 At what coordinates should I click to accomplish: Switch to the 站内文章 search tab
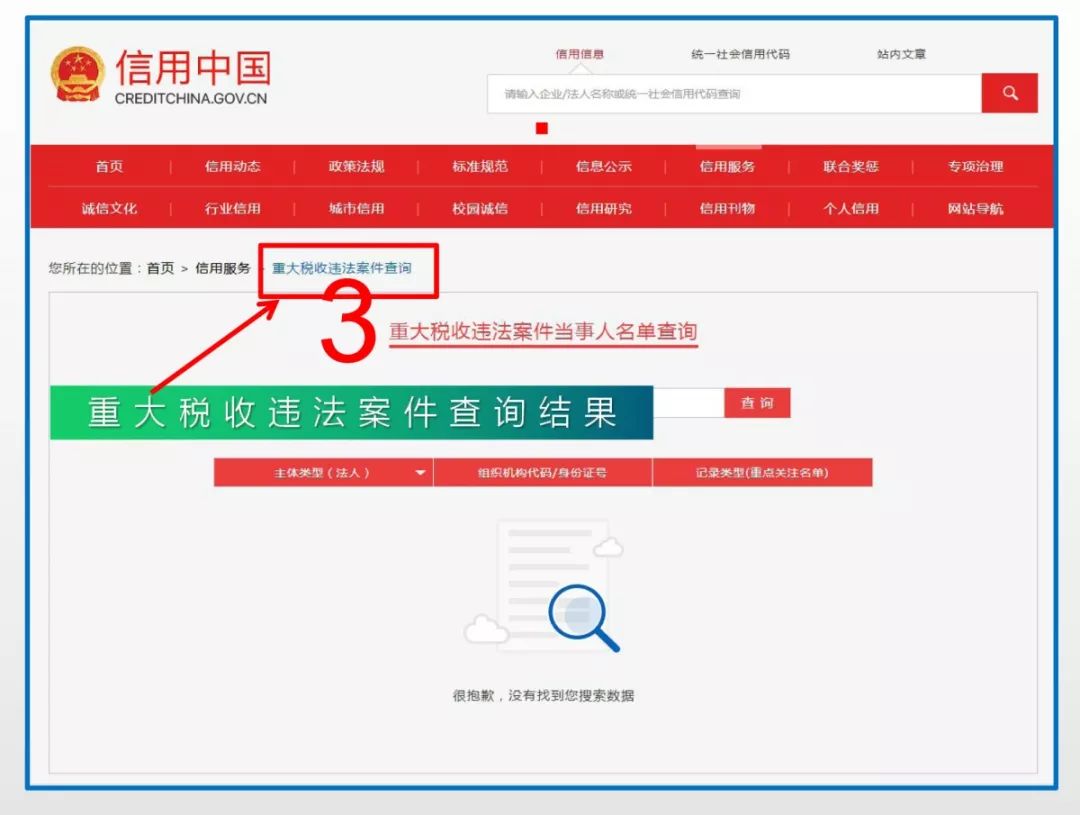click(899, 54)
